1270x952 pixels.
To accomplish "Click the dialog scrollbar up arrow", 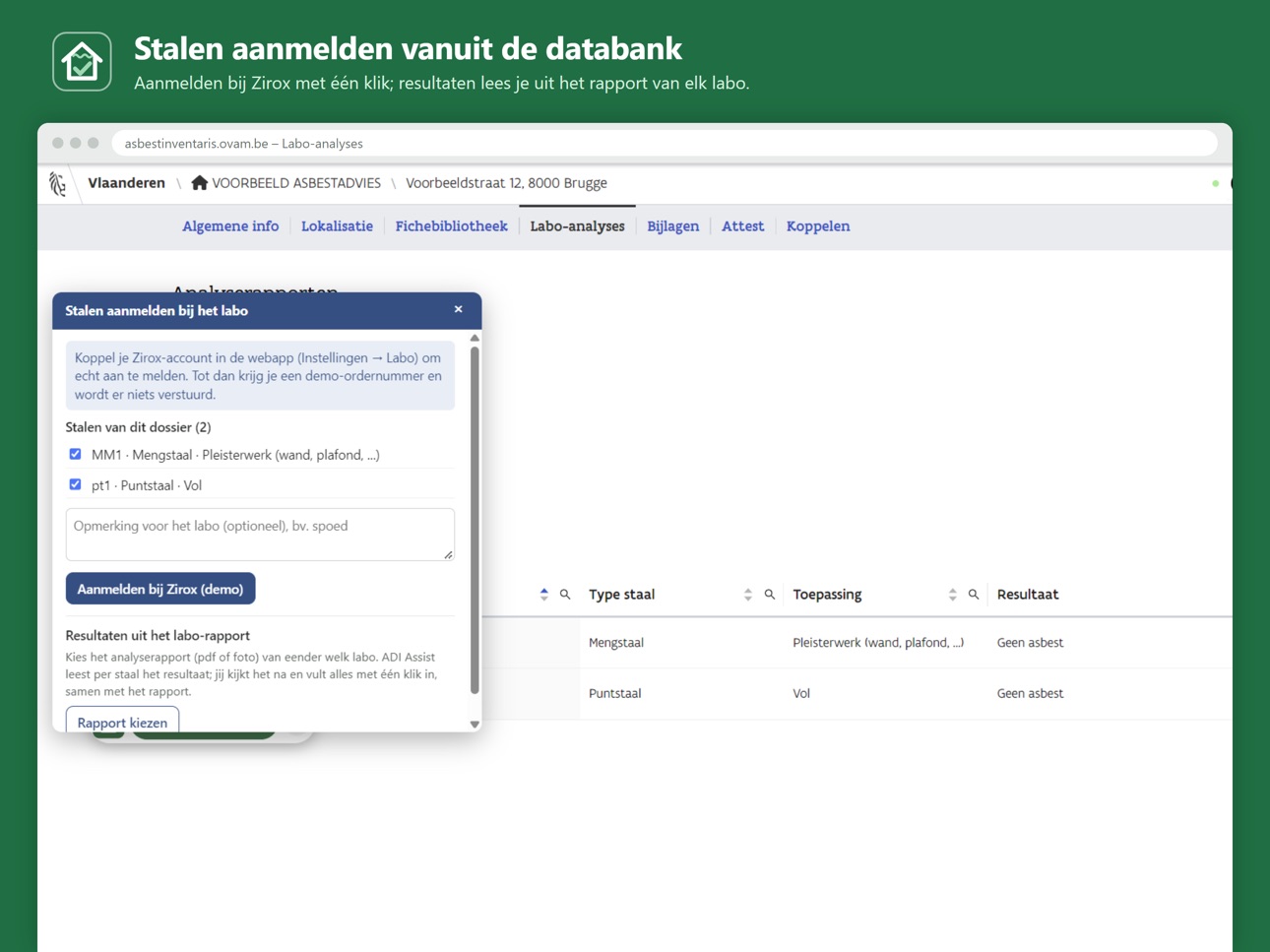I will (475, 338).
